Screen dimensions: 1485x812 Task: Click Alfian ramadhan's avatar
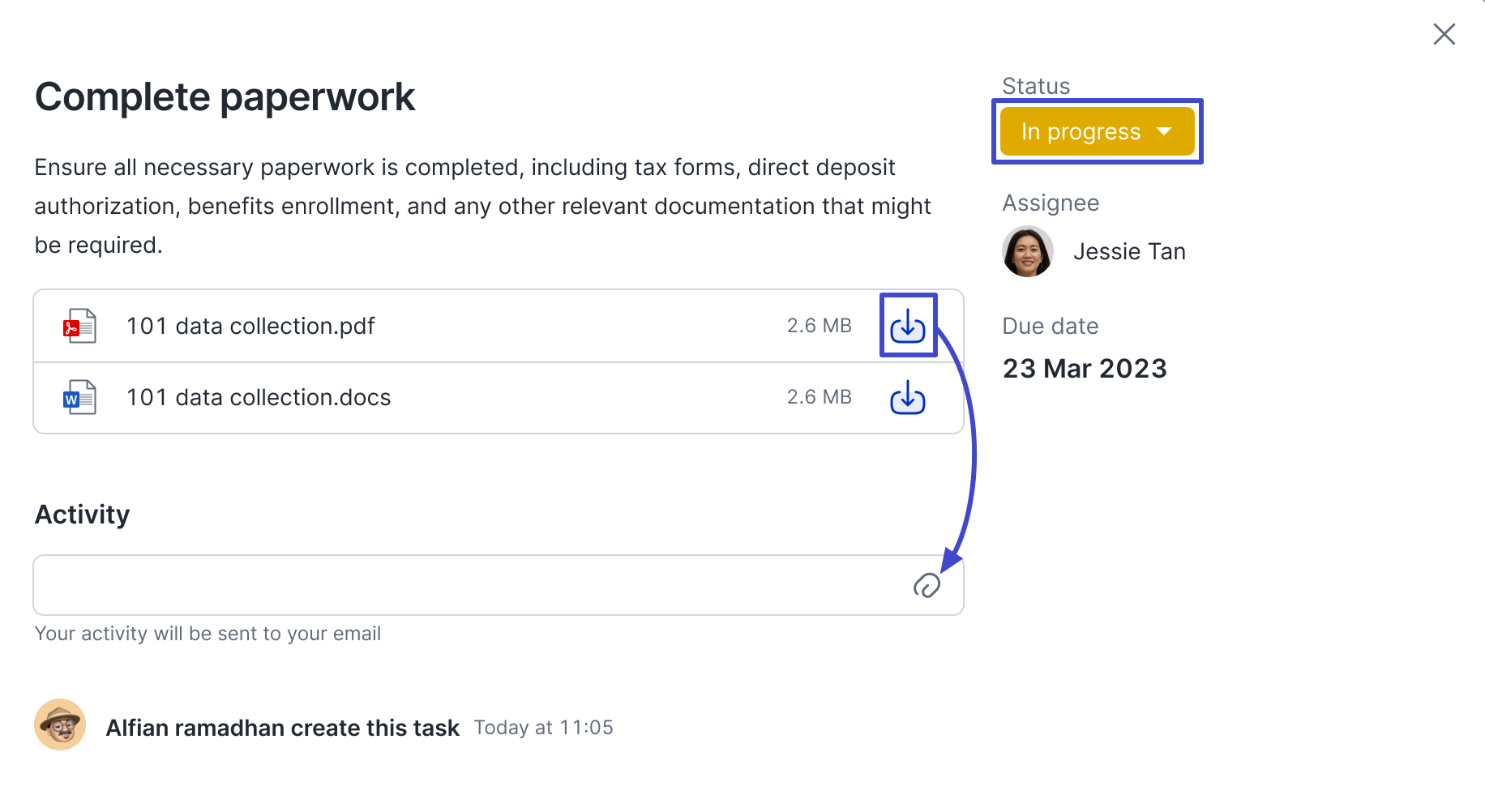[x=60, y=724]
